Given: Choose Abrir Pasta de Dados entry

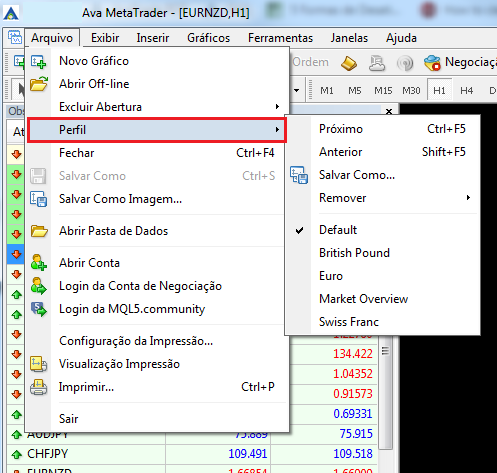Looking at the screenshot, I should click(157, 231).
